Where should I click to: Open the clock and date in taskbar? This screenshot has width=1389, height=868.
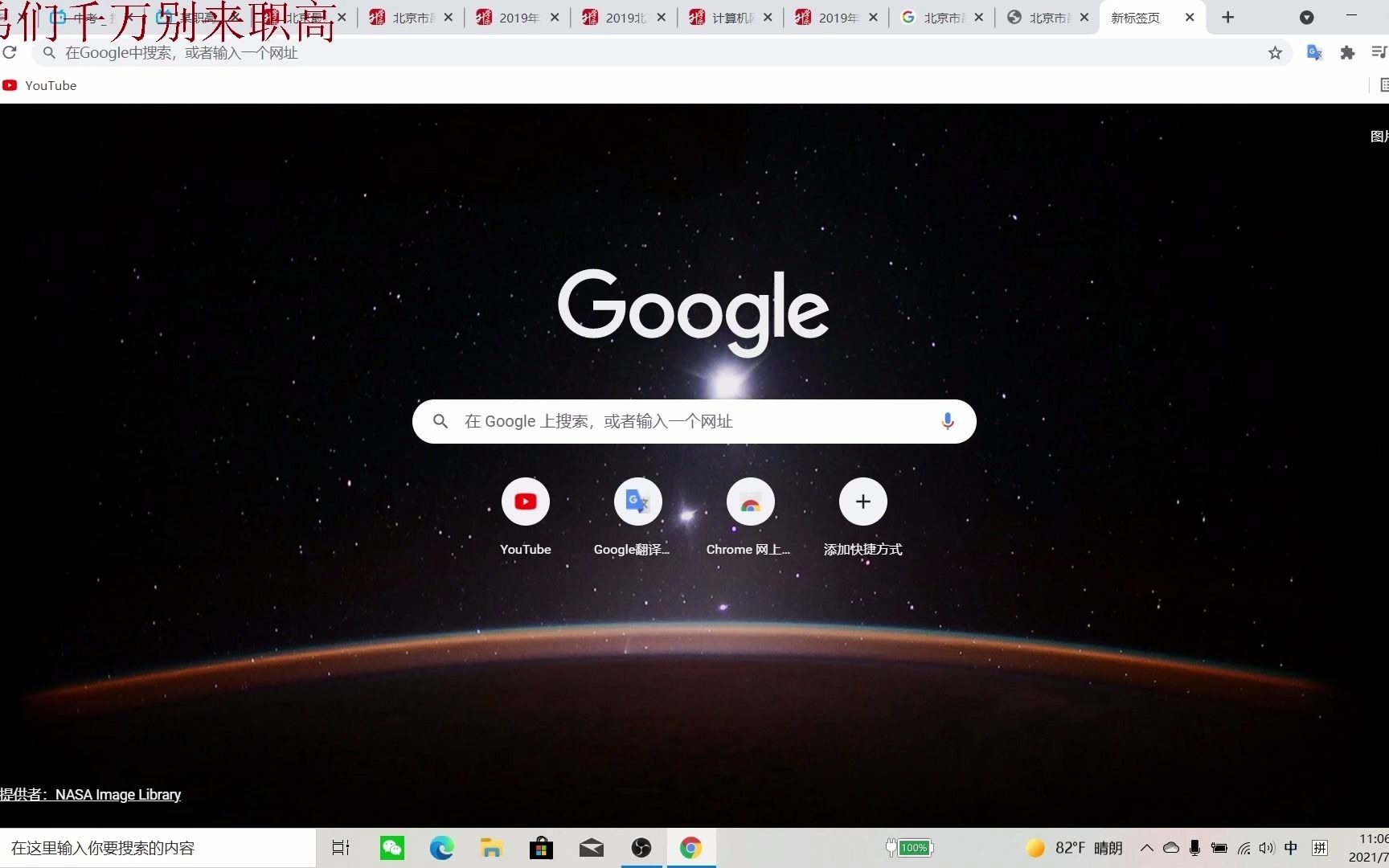pyautogui.click(x=1369, y=848)
